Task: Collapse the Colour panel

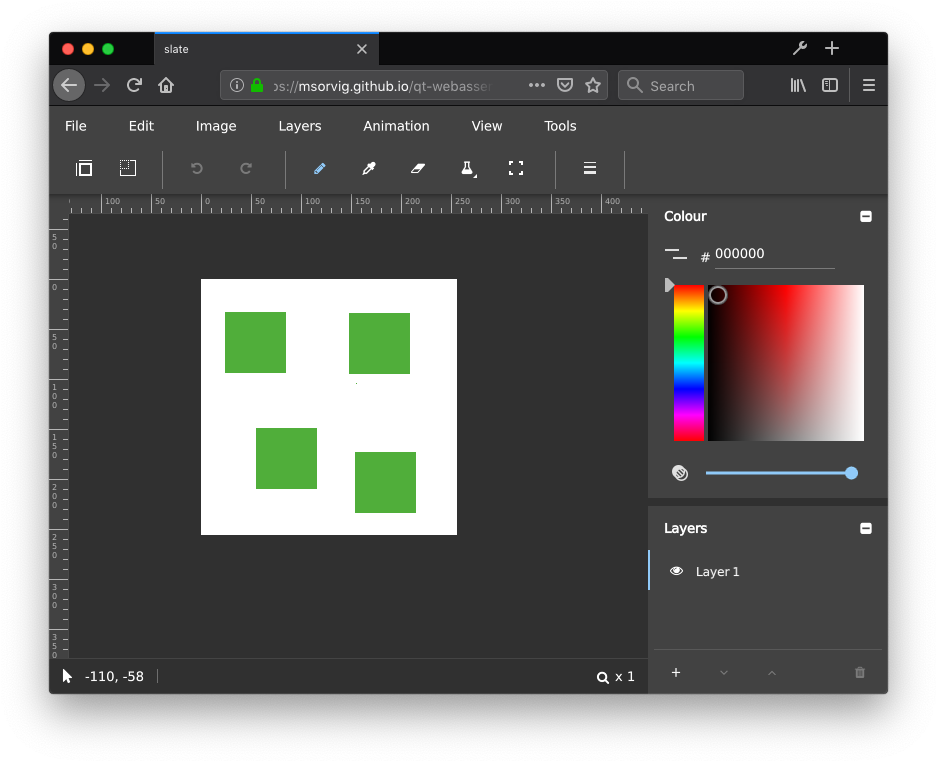Action: point(866,216)
